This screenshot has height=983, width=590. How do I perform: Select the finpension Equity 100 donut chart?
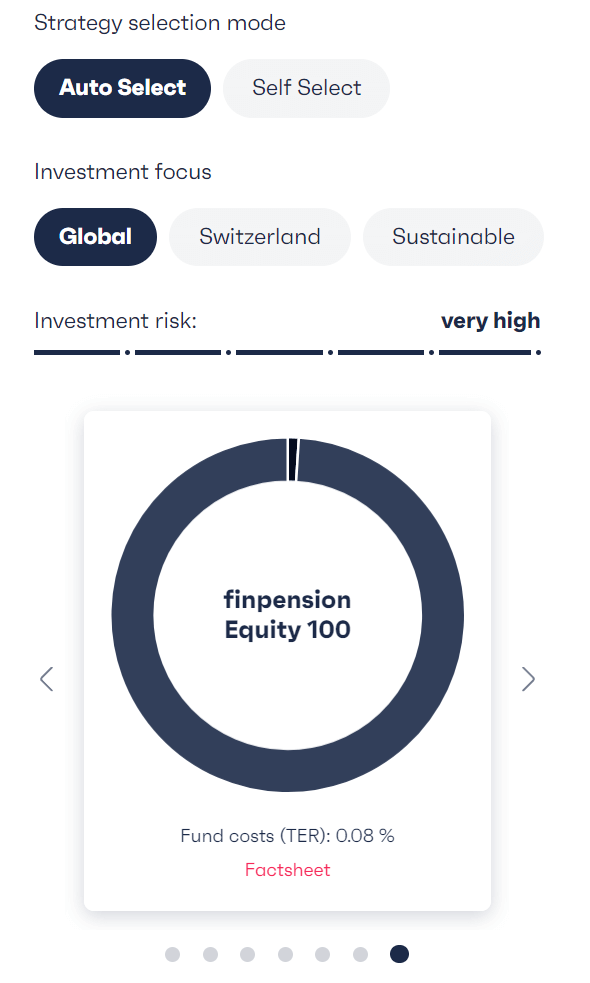(288, 616)
